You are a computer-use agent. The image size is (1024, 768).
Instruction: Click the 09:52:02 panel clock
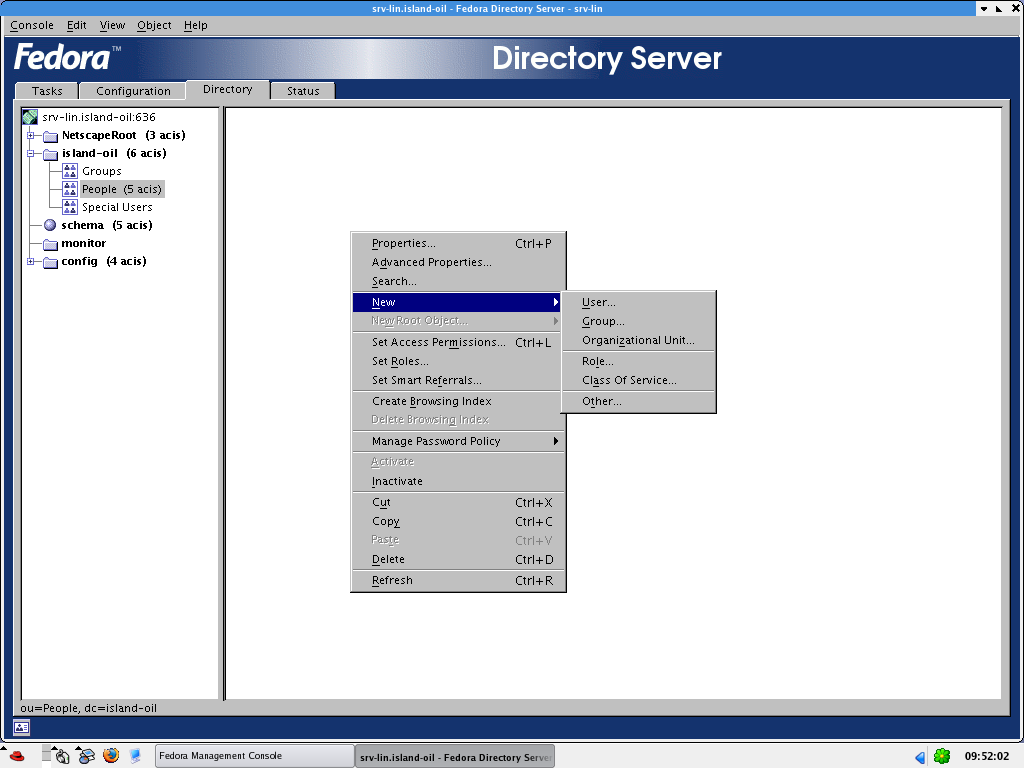(987, 756)
